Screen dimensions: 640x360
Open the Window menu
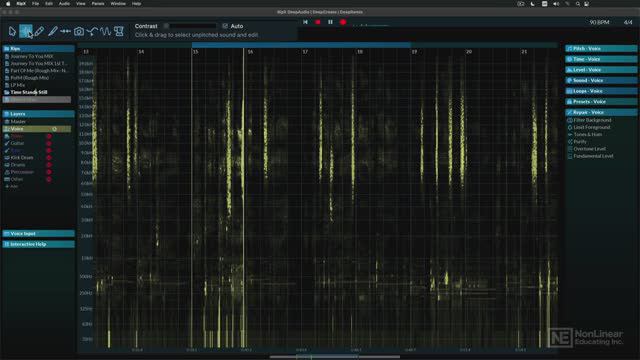tap(118, 4)
